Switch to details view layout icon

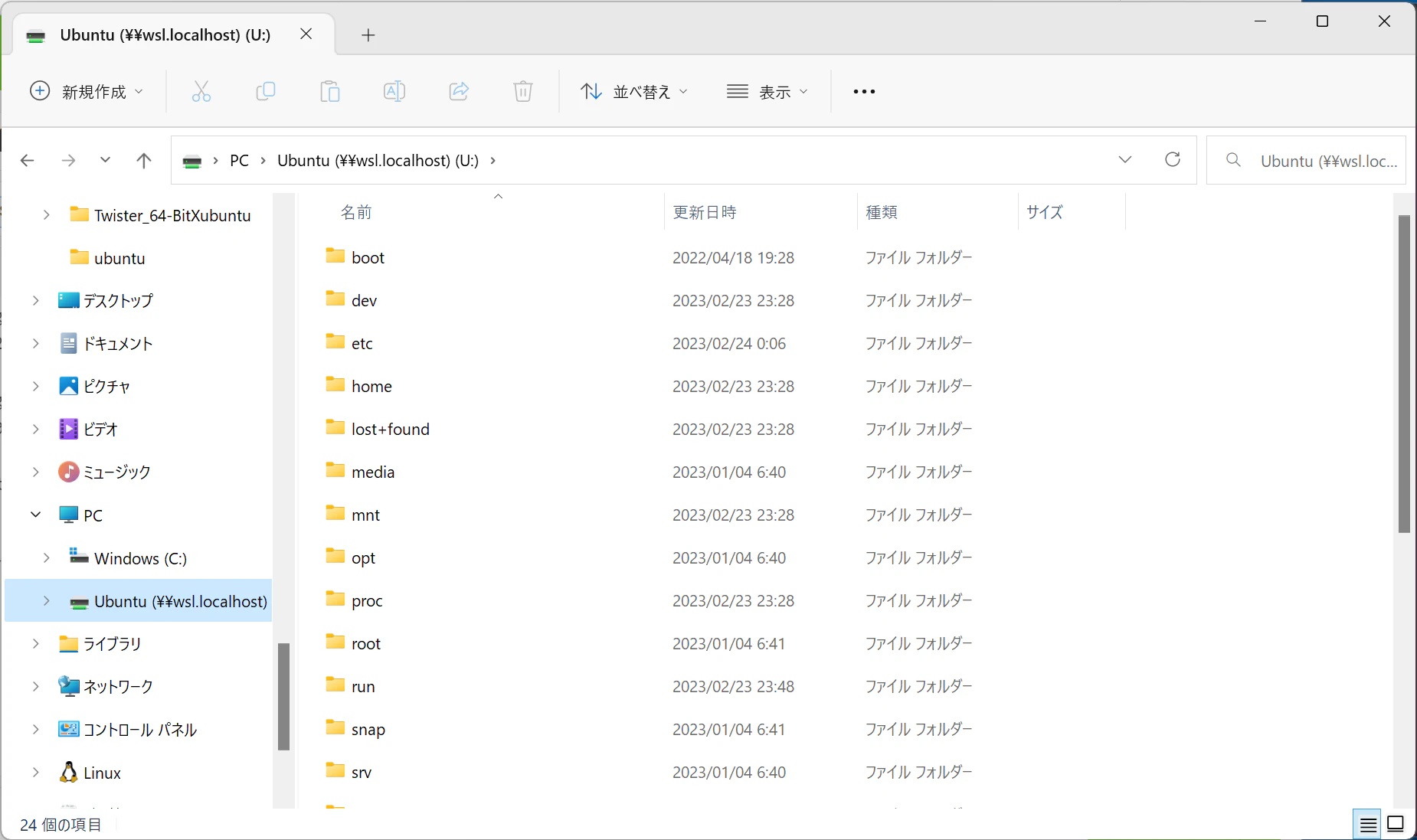(x=1368, y=825)
